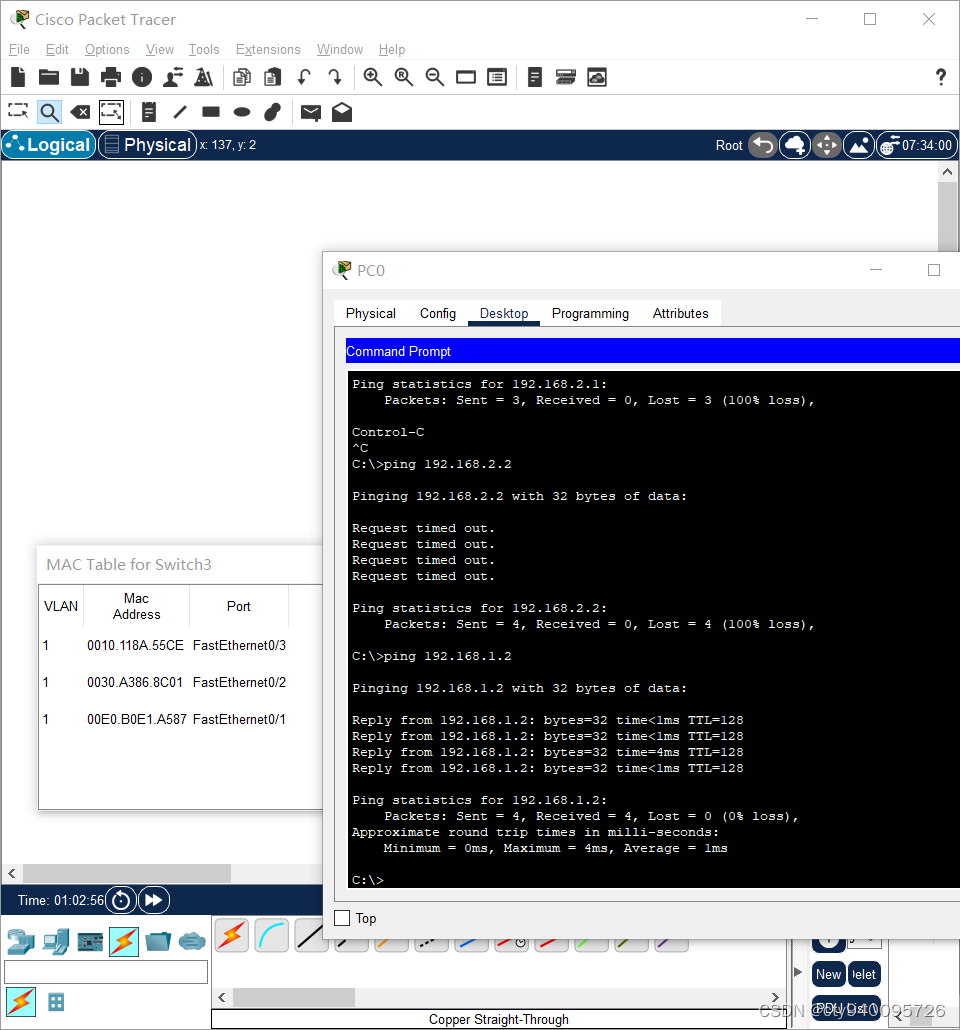This screenshot has height=1030, width=960.
Task: Go back with the Root arrow icon
Action: (x=763, y=145)
